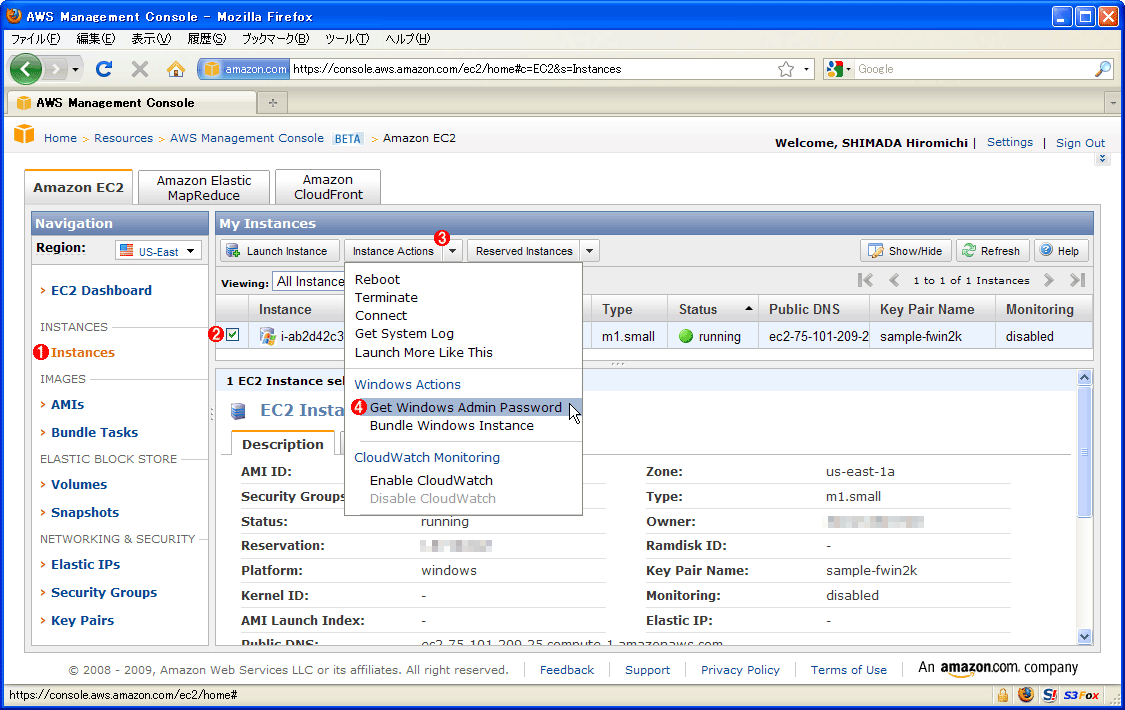Reload the page with refresh icon
Image resolution: width=1125 pixels, height=710 pixels.
point(104,69)
